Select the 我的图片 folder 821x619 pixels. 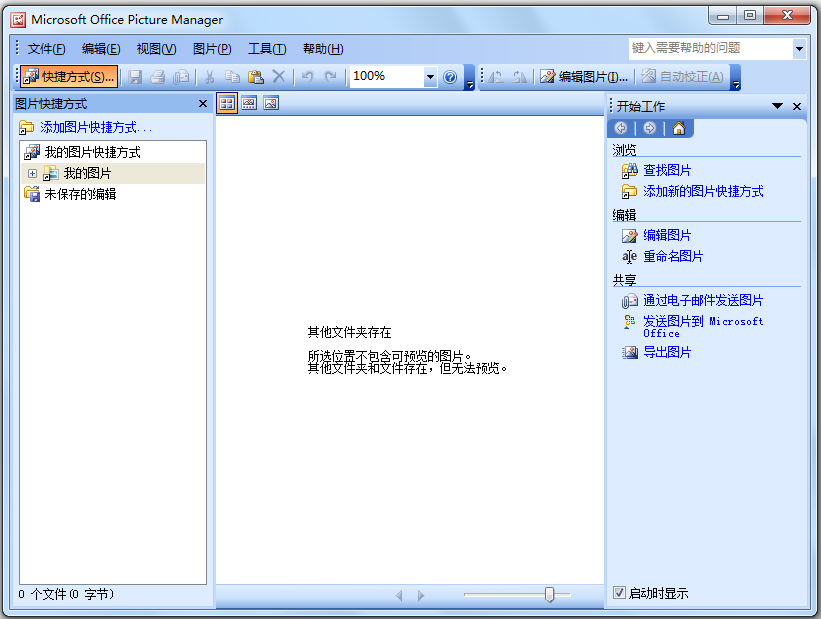click(87, 173)
